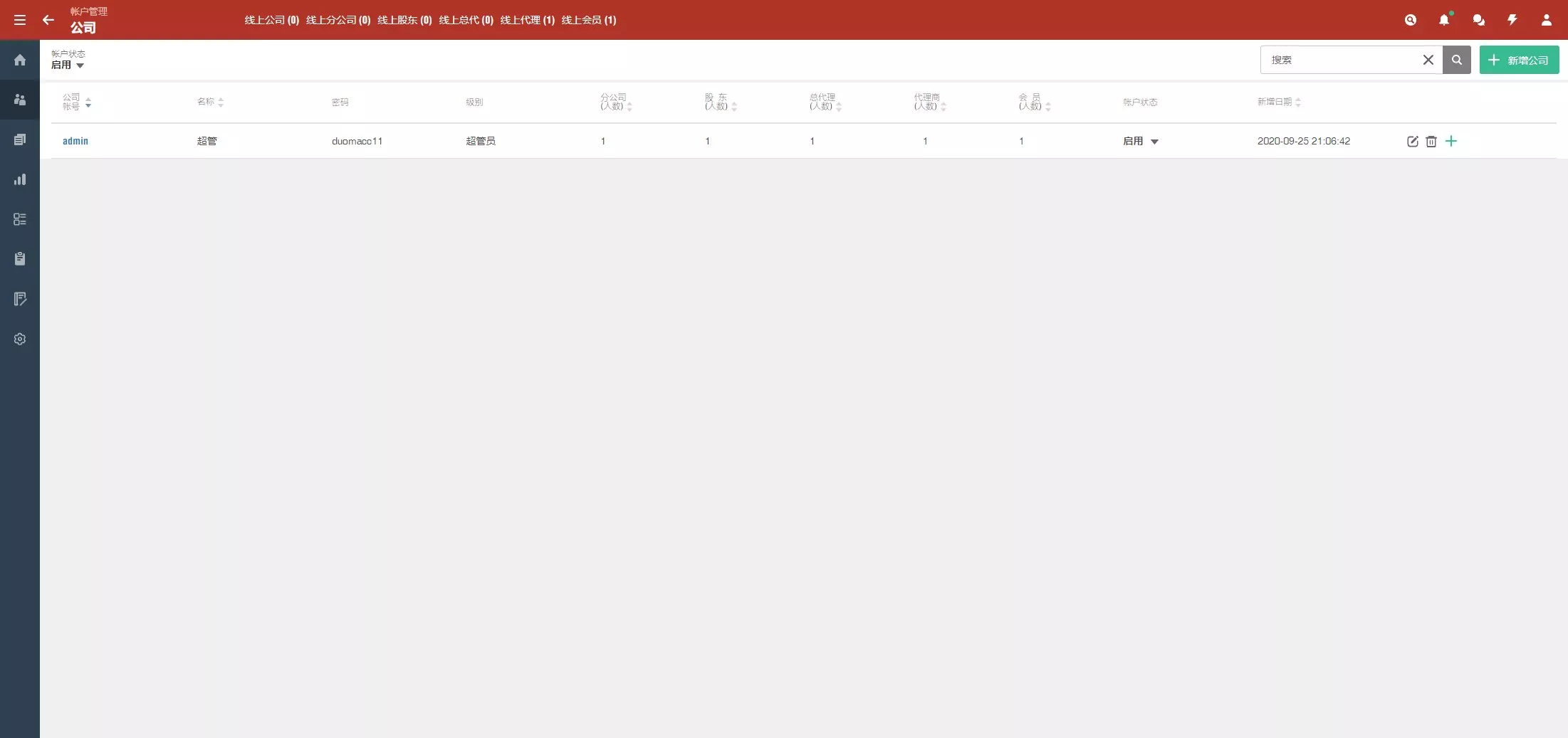Delete the admin row using the trash icon
This screenshot has width=1568, height=738.
(1432, 142)
